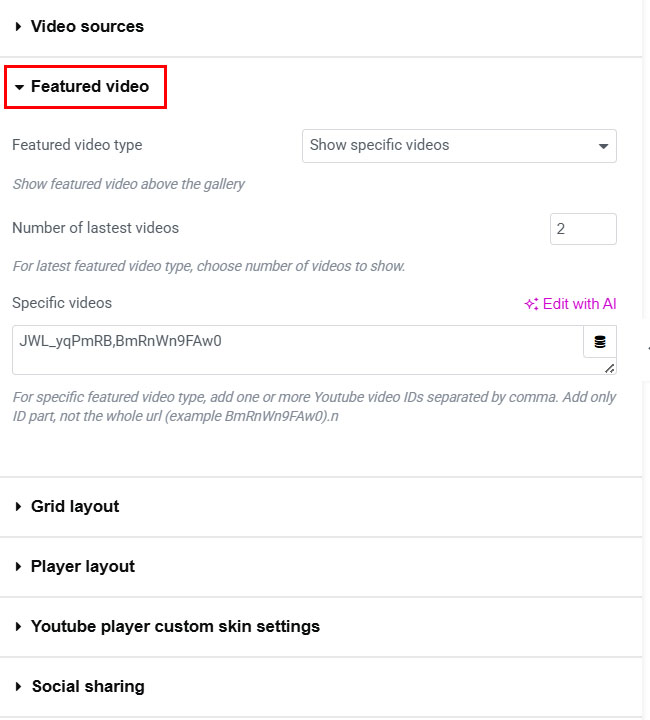Click the Grid layout heading text
Viewport: 650px width, 720px height.
coord(75,507)
